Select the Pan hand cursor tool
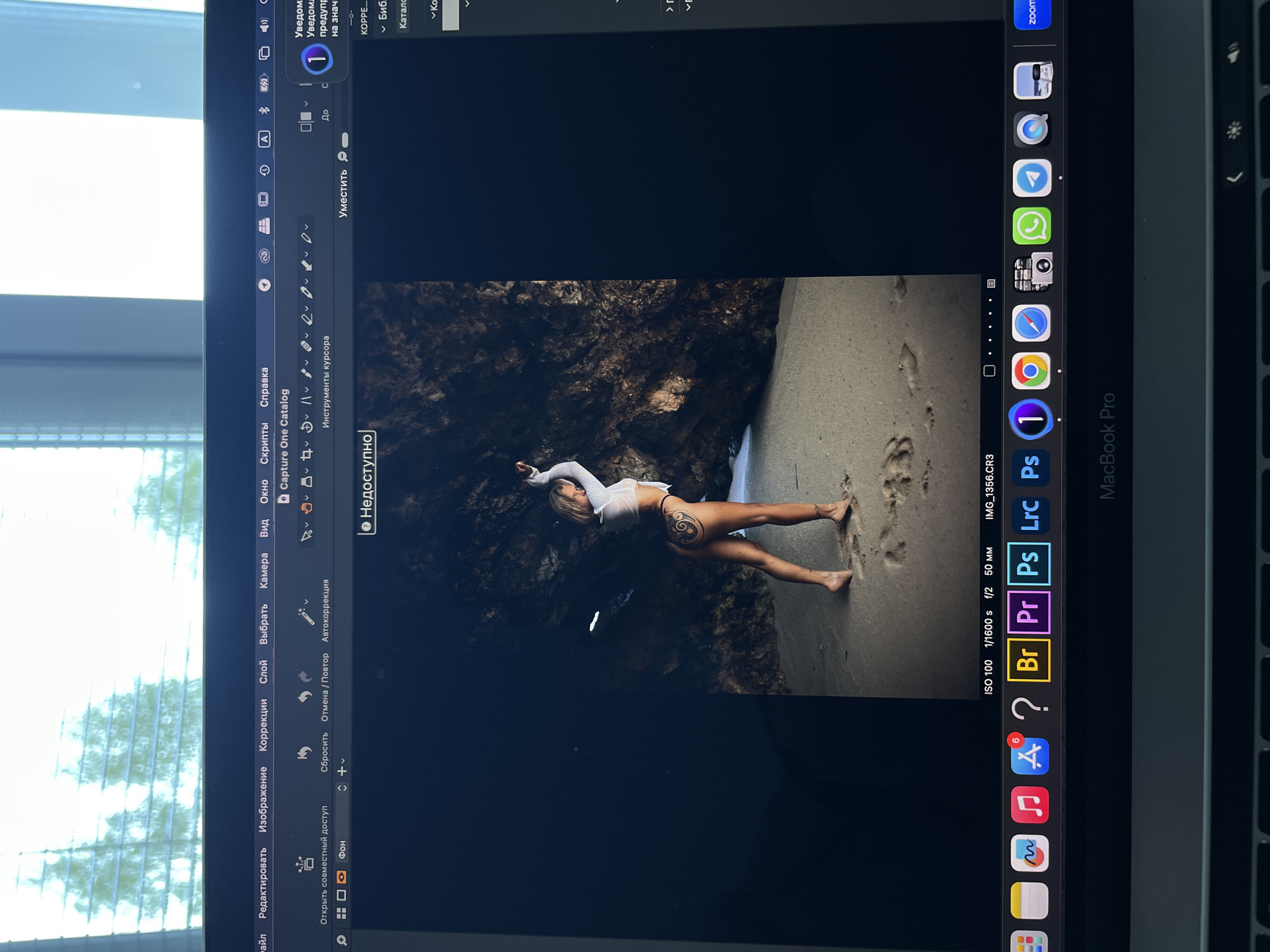 click(x=306, y=508)
